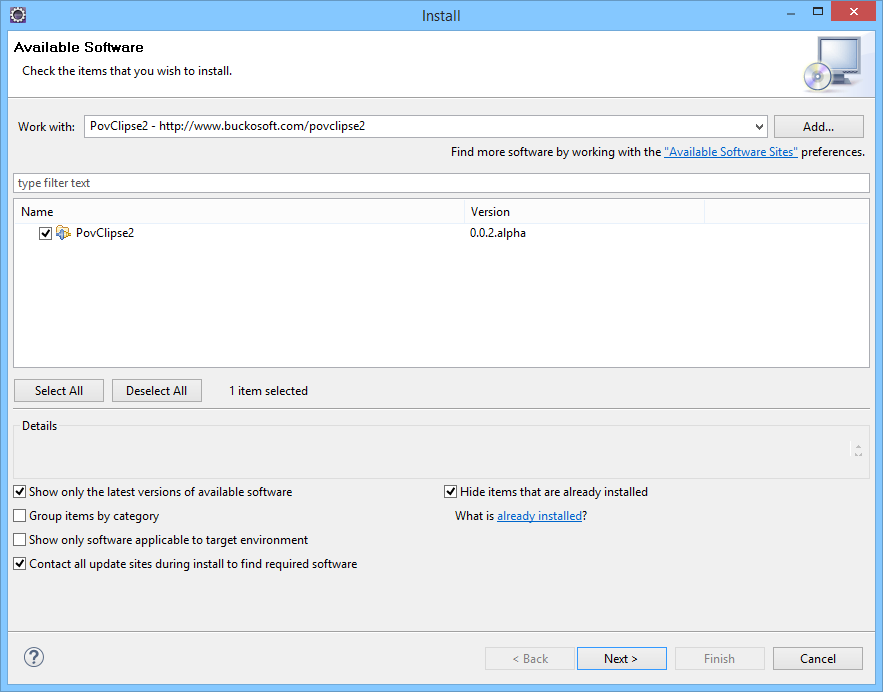This screenshot has width=883, height=692.
Task: Toggle Show only the latest versions checkbox
Action: click(20, 492)
